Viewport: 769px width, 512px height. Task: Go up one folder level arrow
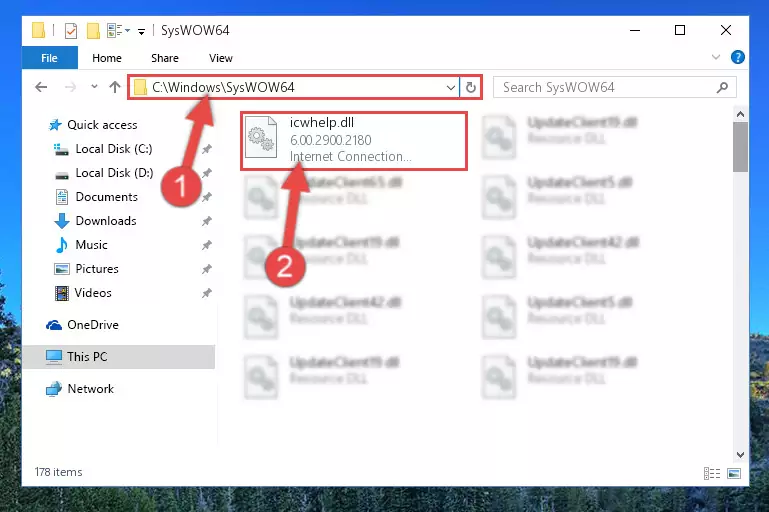pyautogui.click(x=115, y=87)
